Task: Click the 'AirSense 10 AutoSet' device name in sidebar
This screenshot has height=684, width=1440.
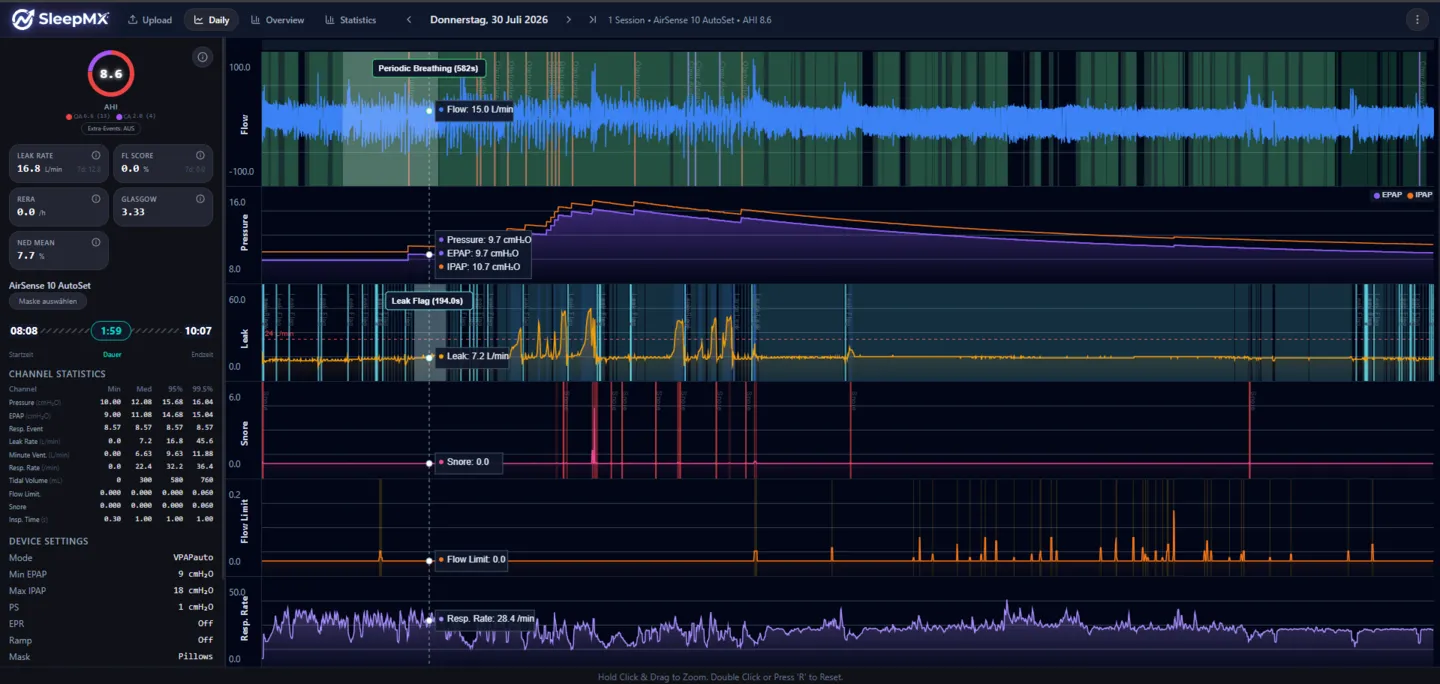Action: pos(49,286)
